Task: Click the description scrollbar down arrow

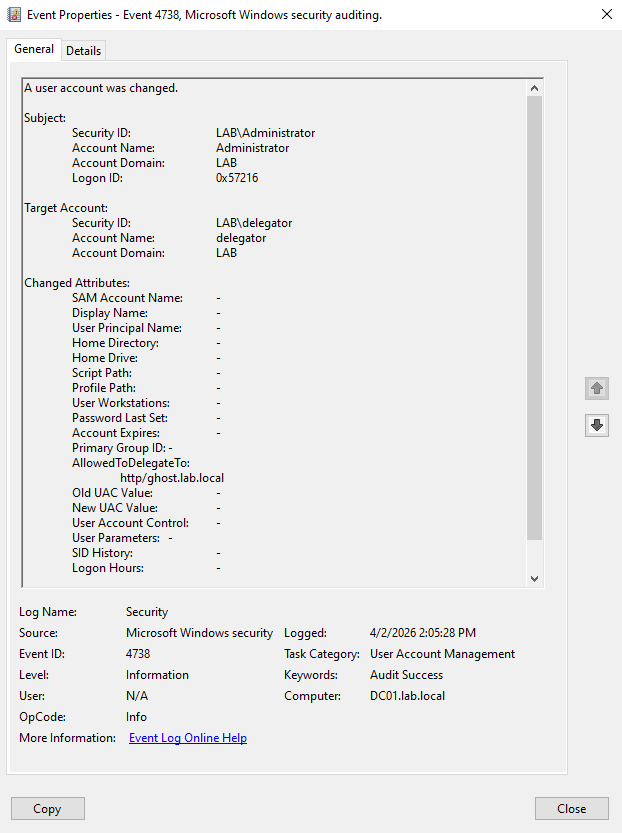Action: pos(534,578)
